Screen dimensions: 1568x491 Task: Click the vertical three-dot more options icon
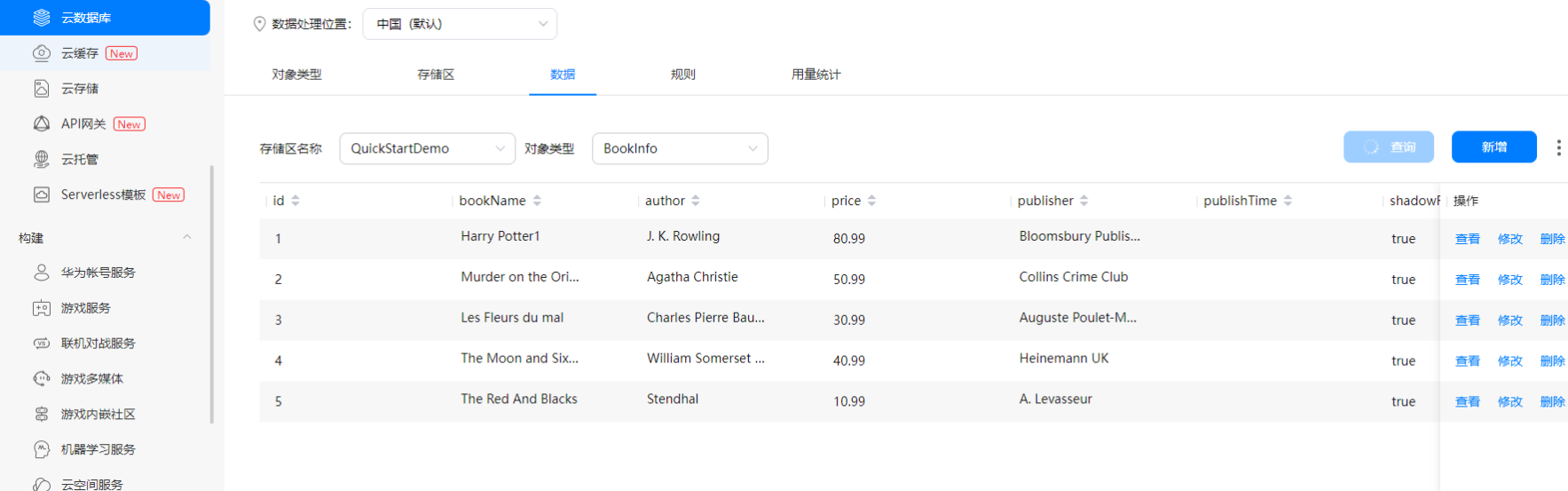[x=1558, y=147]
